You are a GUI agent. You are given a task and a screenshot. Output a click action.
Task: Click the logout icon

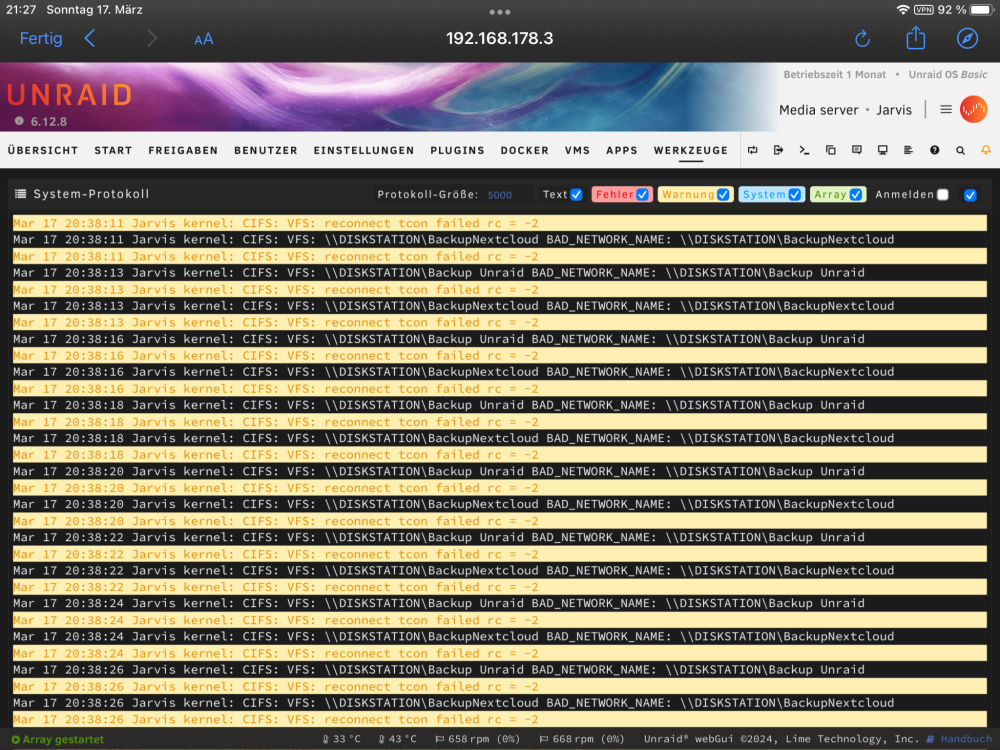[x=778, y=150]
